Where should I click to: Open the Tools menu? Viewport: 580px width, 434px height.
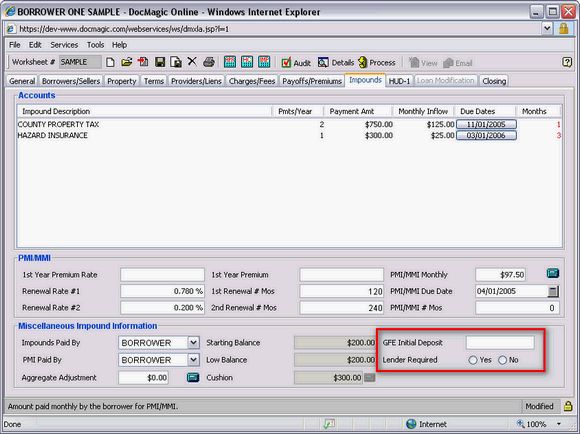click(x=95, y=45)
